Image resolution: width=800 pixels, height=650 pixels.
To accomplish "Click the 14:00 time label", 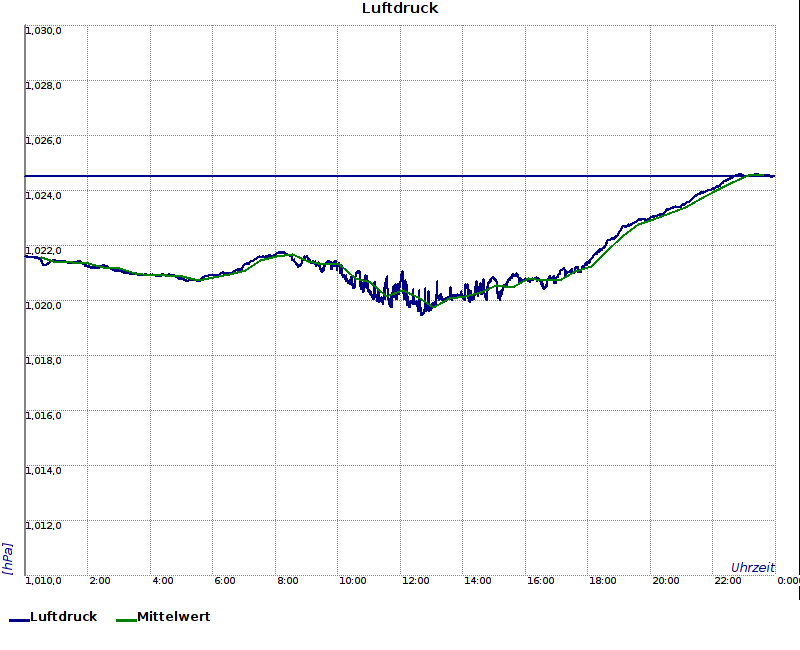I will [x=478, y=581].
